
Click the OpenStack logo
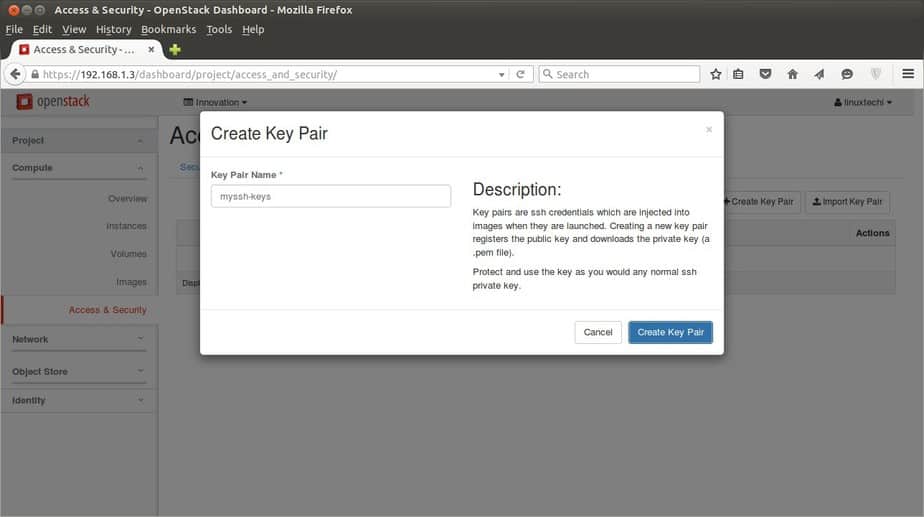point(53,101)
